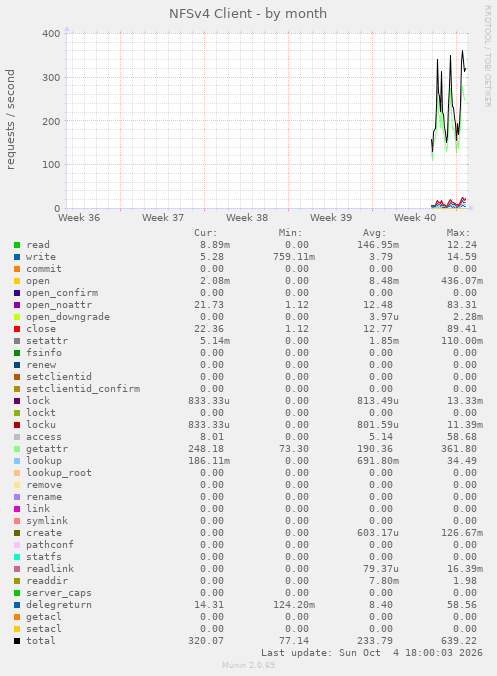Click the close max value 89.41
The width and height of the screenshot is (497, 676).
[x=462, y=329]
